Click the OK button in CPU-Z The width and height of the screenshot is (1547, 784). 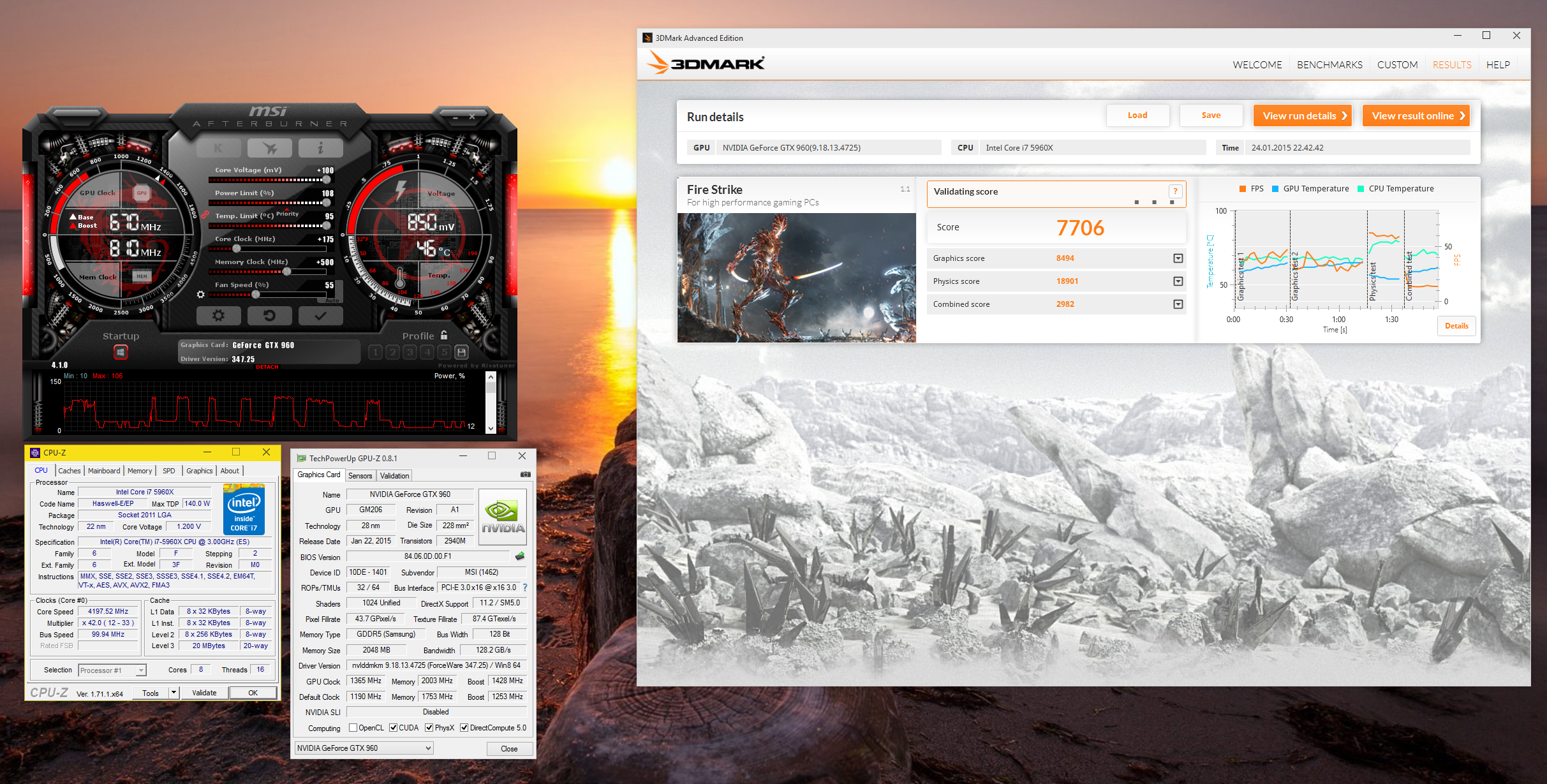[x=253, y=693]
